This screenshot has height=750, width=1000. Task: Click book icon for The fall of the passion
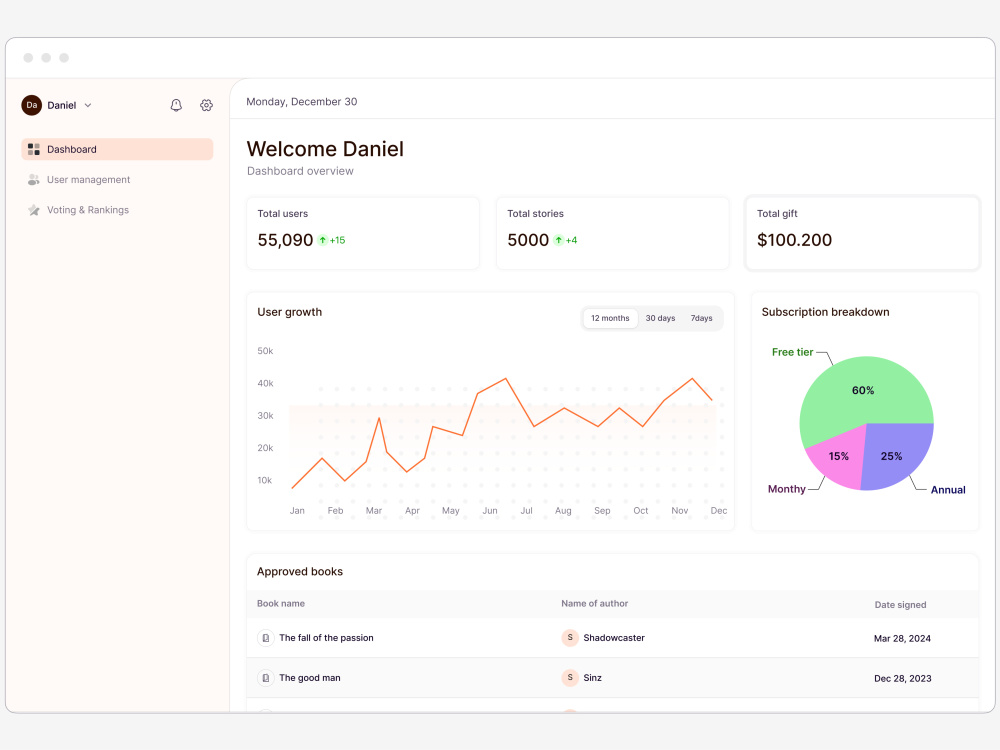click(x=266, y=638)
